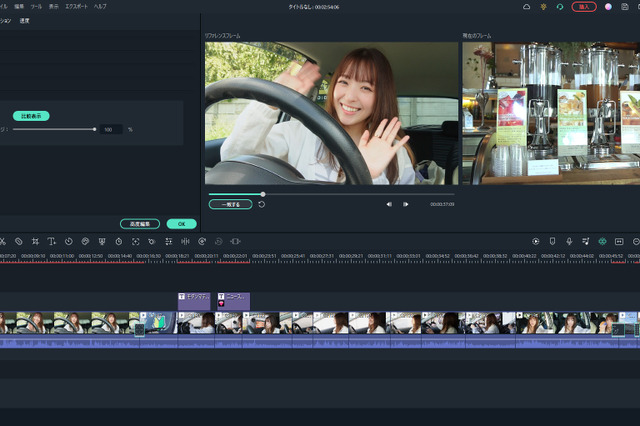The width and height of the screenshot is (640, 426).
Task: Add a marker with the shield icon
Action: pyautogui.click(x=552, y=242)
